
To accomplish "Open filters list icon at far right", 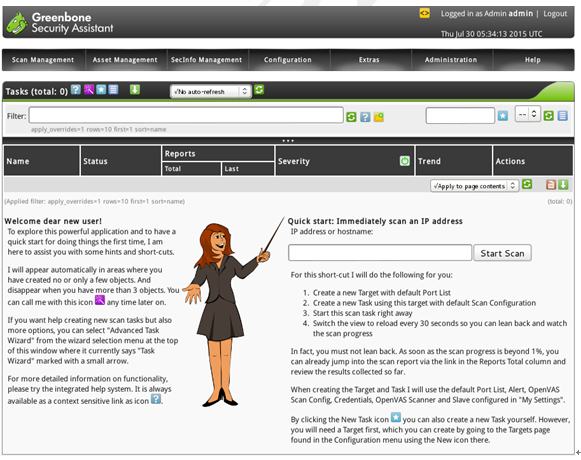I will tap(562, 116).
